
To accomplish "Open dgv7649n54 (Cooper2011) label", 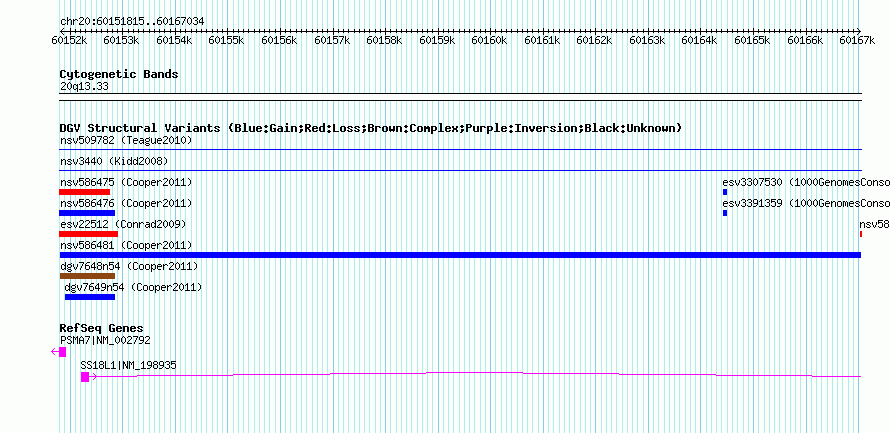I will tap(133, 287).
